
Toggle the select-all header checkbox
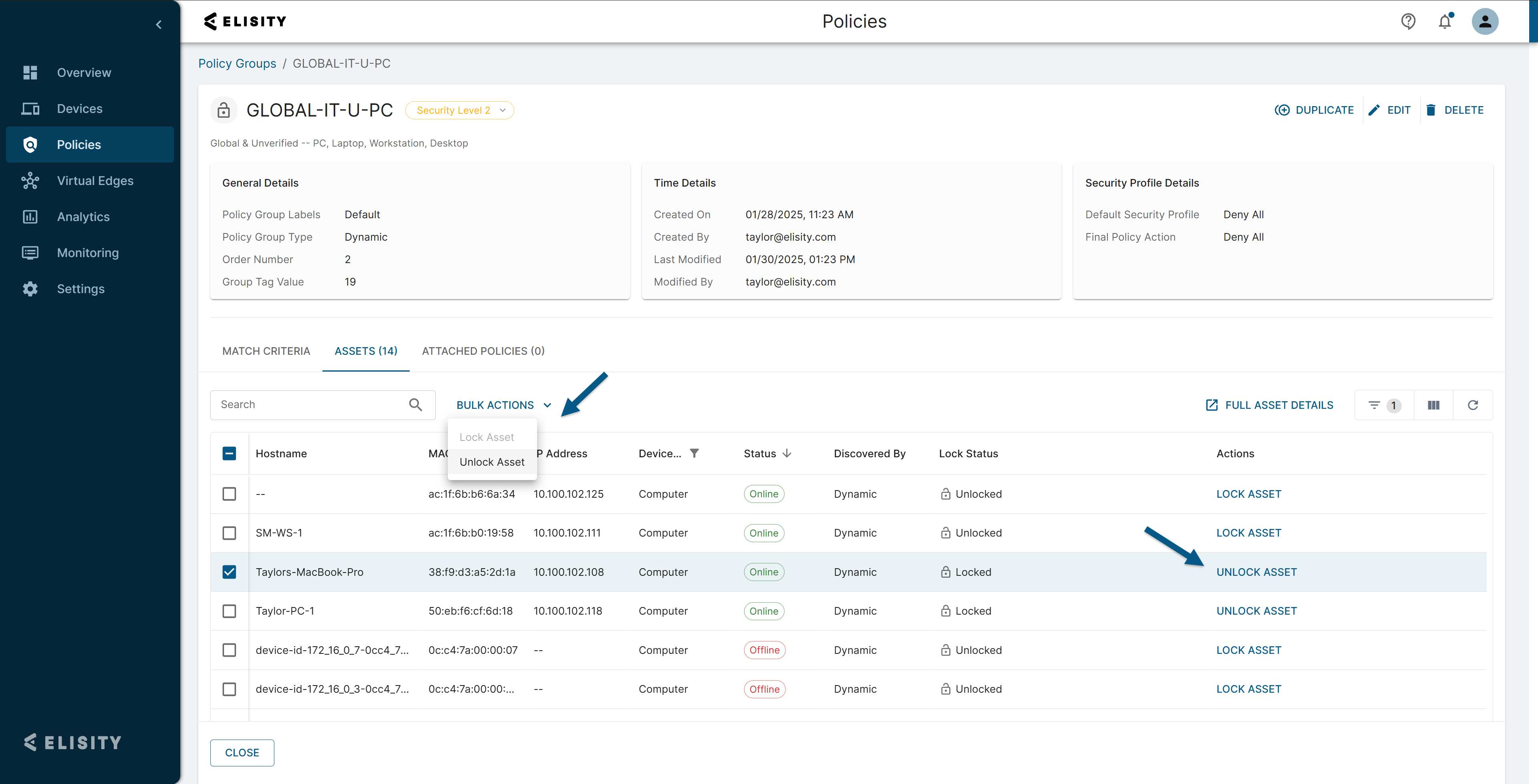pyautogui.click(x=229, y=453)
